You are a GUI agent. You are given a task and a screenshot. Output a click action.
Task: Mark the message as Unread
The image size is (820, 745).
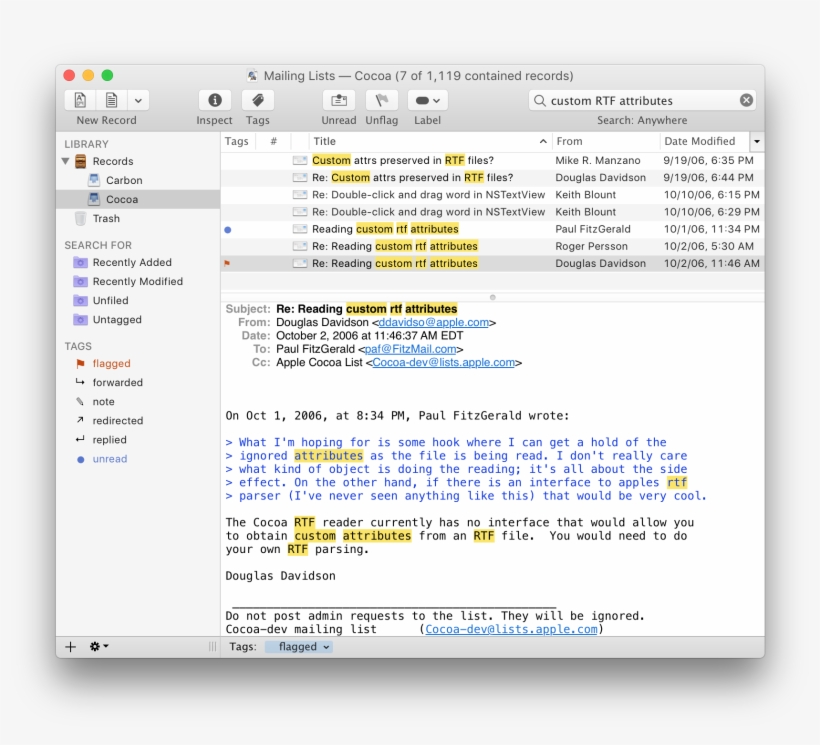[x=338, y=100]
